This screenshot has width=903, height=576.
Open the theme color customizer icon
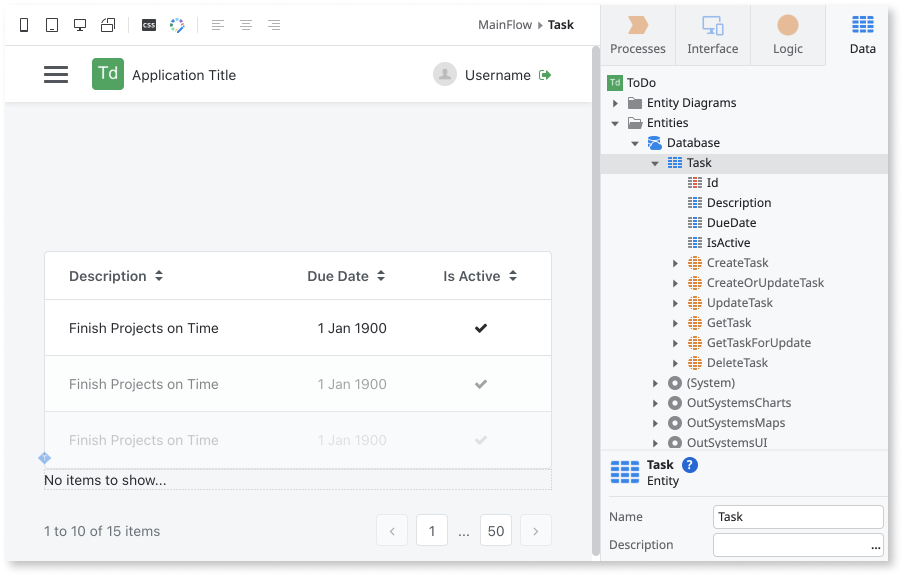pyautogui.click(x=177, y=25)
